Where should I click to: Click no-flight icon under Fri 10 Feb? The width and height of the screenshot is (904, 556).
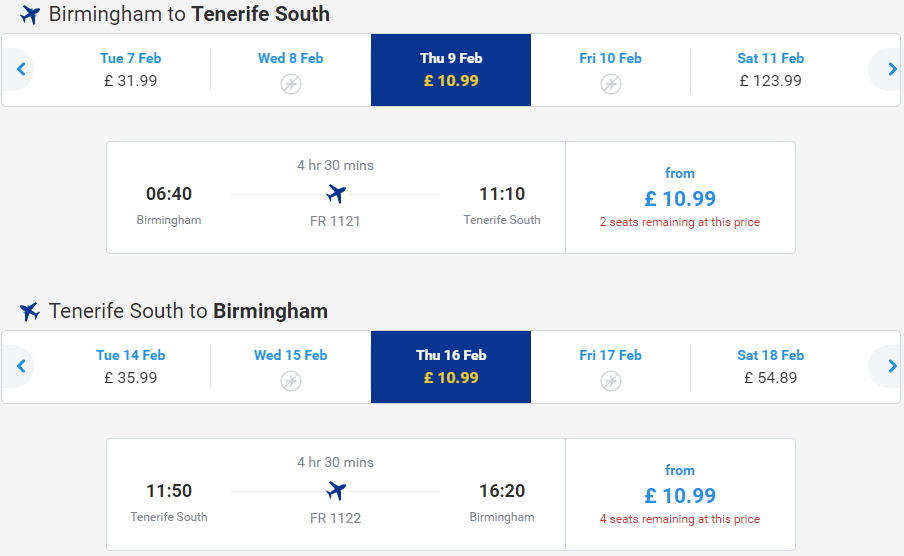point(611,84)
